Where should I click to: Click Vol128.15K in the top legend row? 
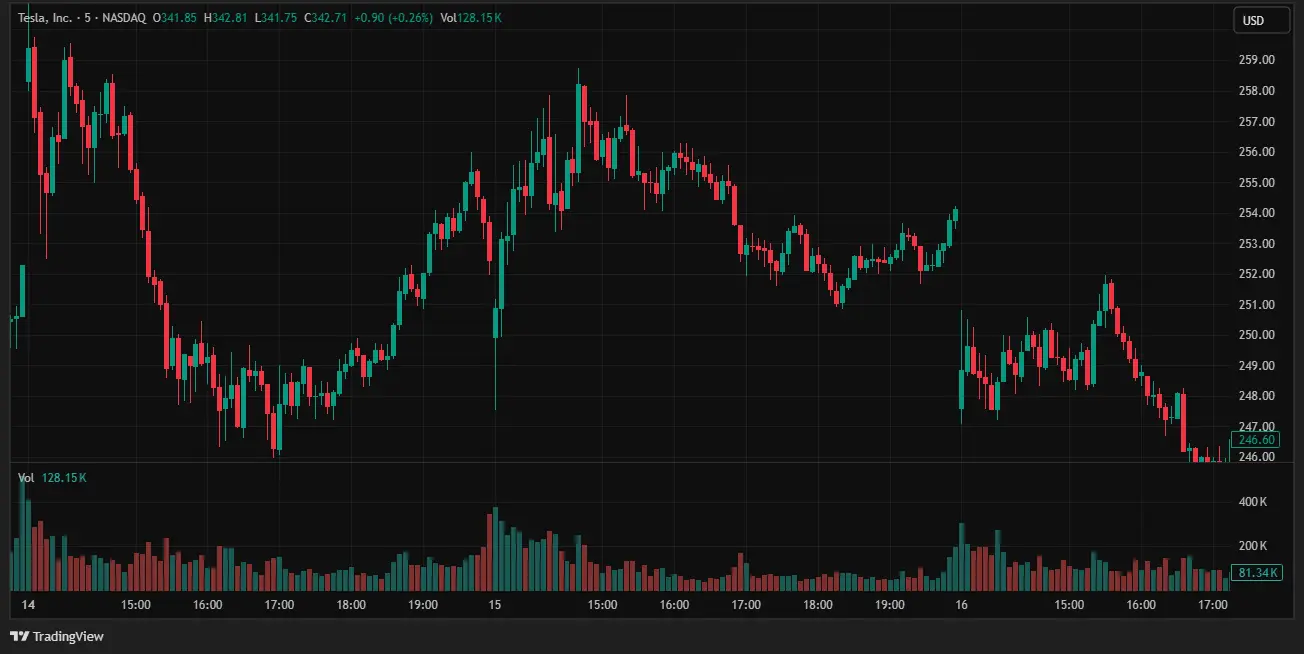click(472, 18)
